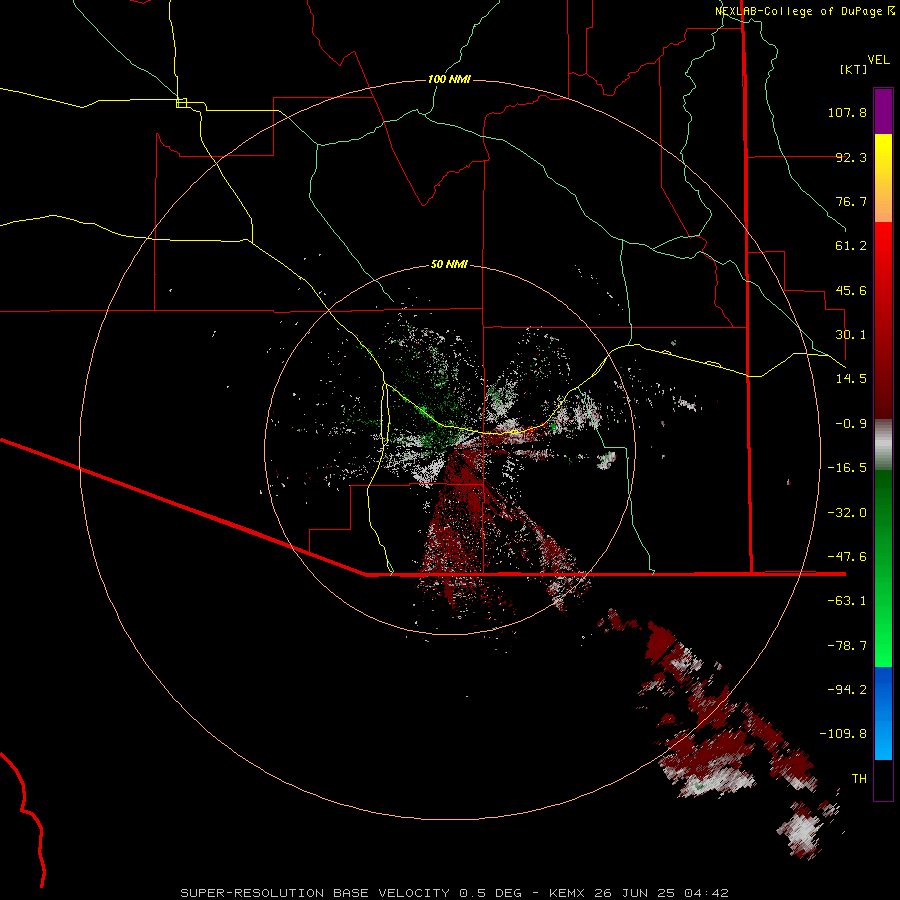Image resolution: width=900 pixels, height=900 pixels.
Task: Click the 50 NMI range ring label
Action: (449, 265)
